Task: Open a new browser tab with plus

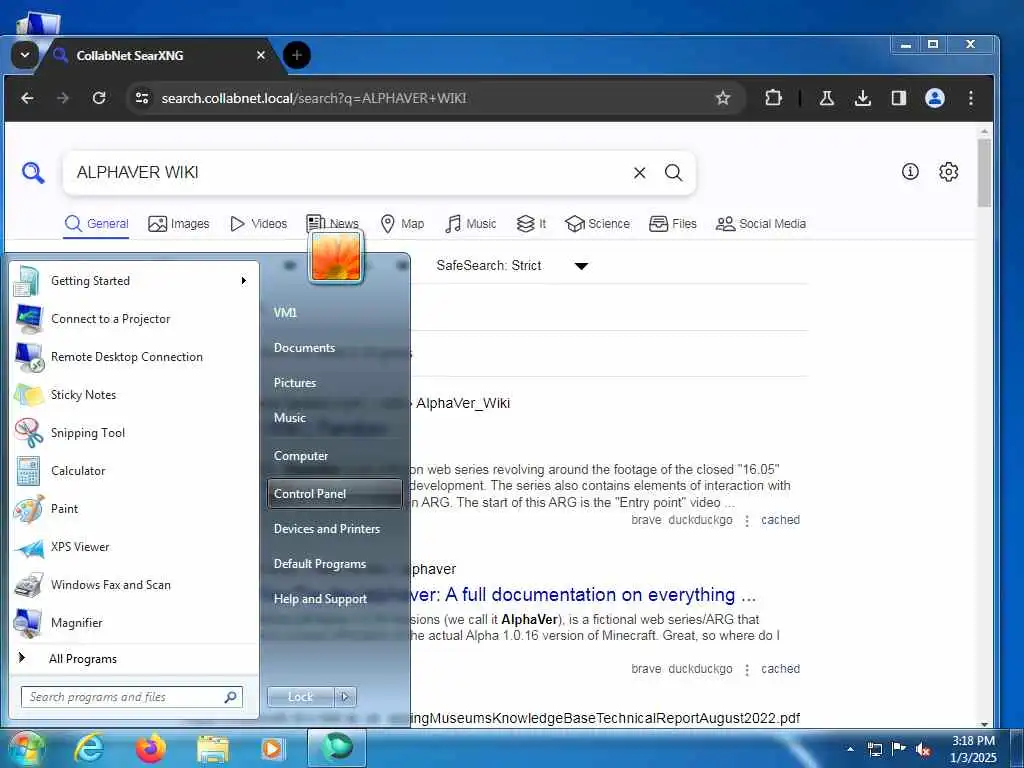Action: (x=296, y=55)
